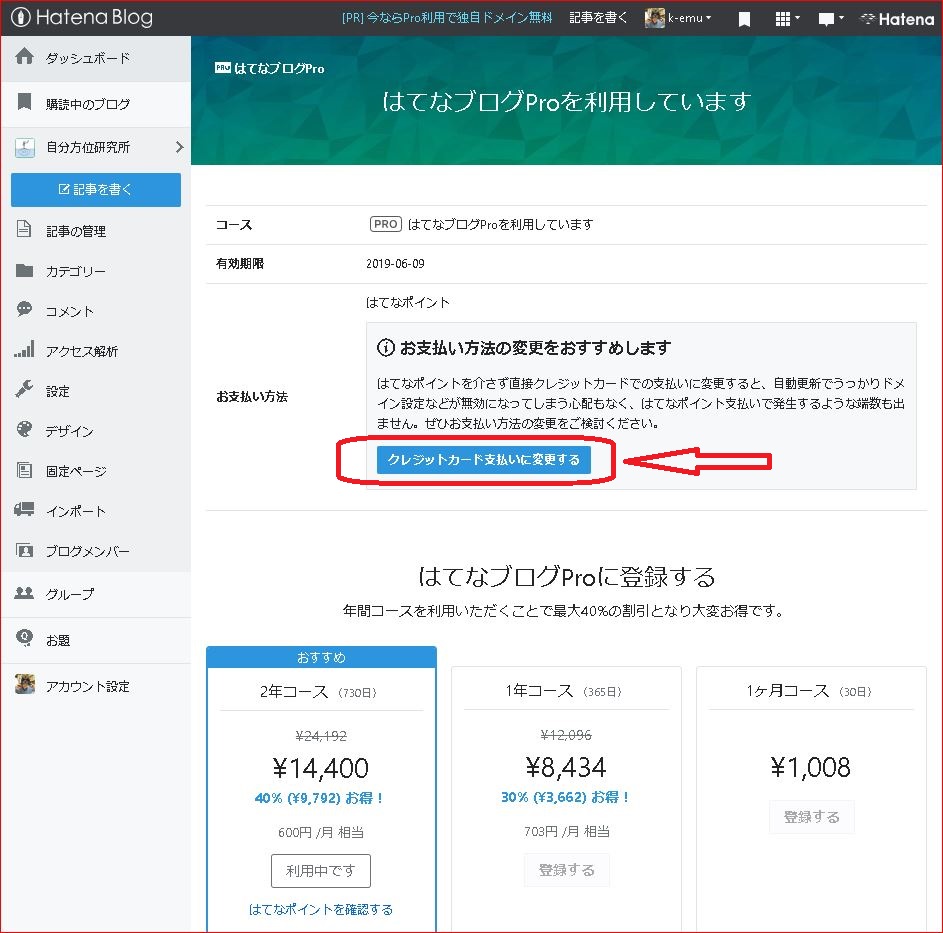Click the はてなブログPro label in banner
Screen dimensions: 943x933
tap(269, 69)
